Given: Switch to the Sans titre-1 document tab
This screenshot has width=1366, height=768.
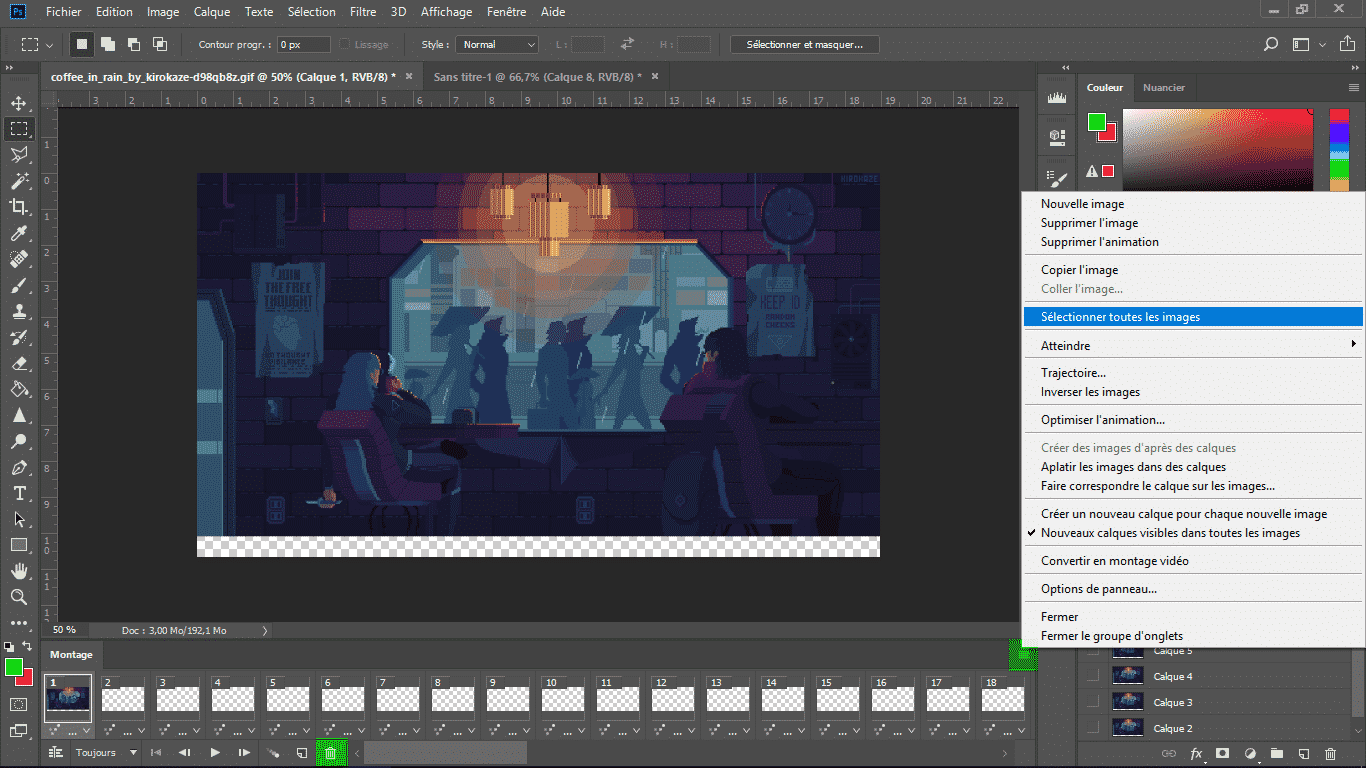Looking at the screenshot, I should (x=534, y=77).
